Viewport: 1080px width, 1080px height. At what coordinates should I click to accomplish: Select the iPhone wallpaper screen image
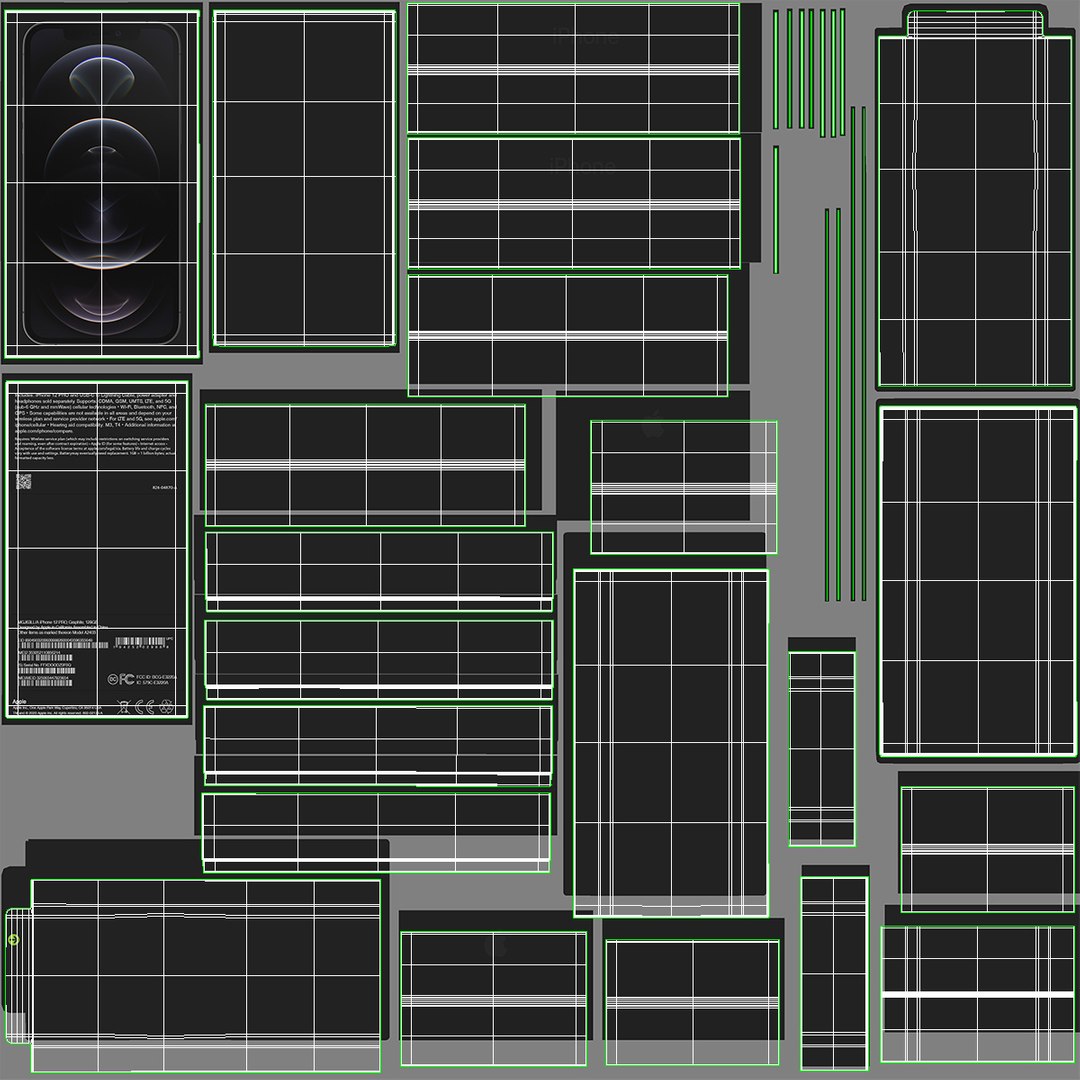click(x=102, y=184)
